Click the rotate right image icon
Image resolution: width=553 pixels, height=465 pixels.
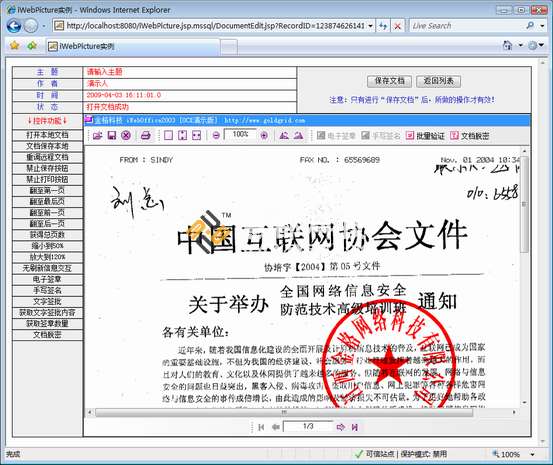pos(298,135)
